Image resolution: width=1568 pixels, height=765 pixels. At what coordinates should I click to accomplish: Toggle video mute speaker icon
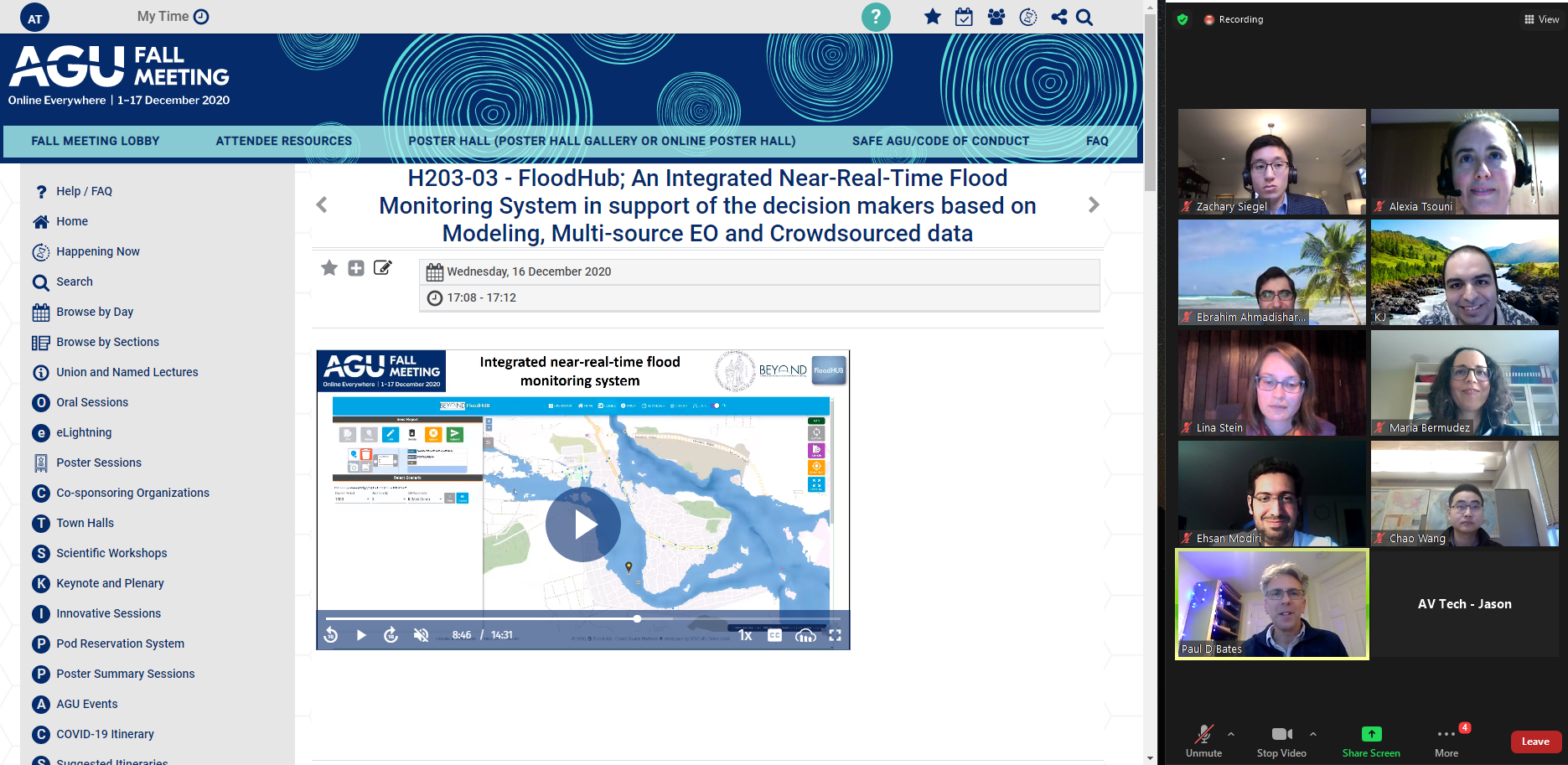pyautogui.click(x=421, y=635)
